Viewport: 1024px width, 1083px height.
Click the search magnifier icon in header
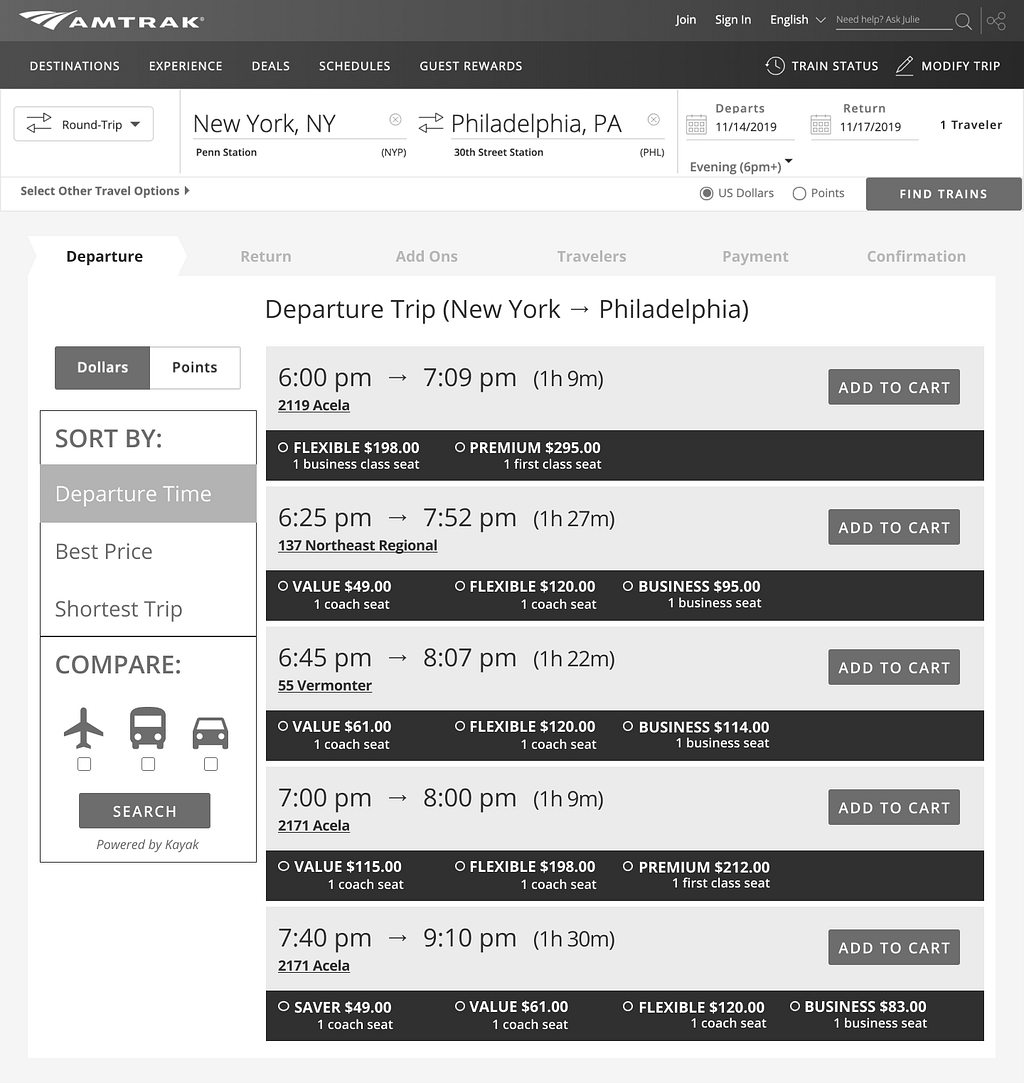(x=963, y=21)
